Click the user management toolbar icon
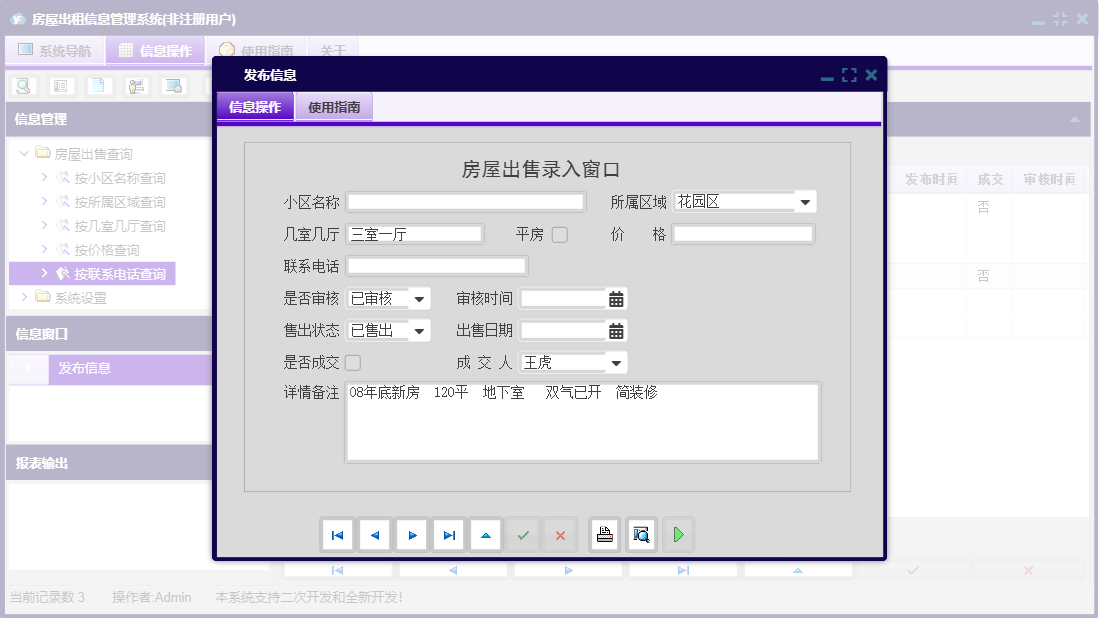 (x=135, y=86)
